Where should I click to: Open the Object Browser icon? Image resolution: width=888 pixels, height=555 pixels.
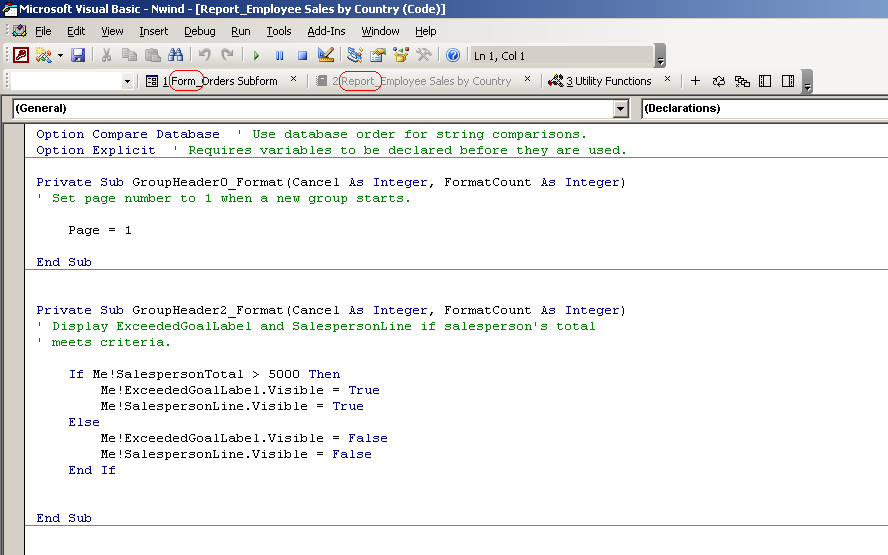coord(401,55)
